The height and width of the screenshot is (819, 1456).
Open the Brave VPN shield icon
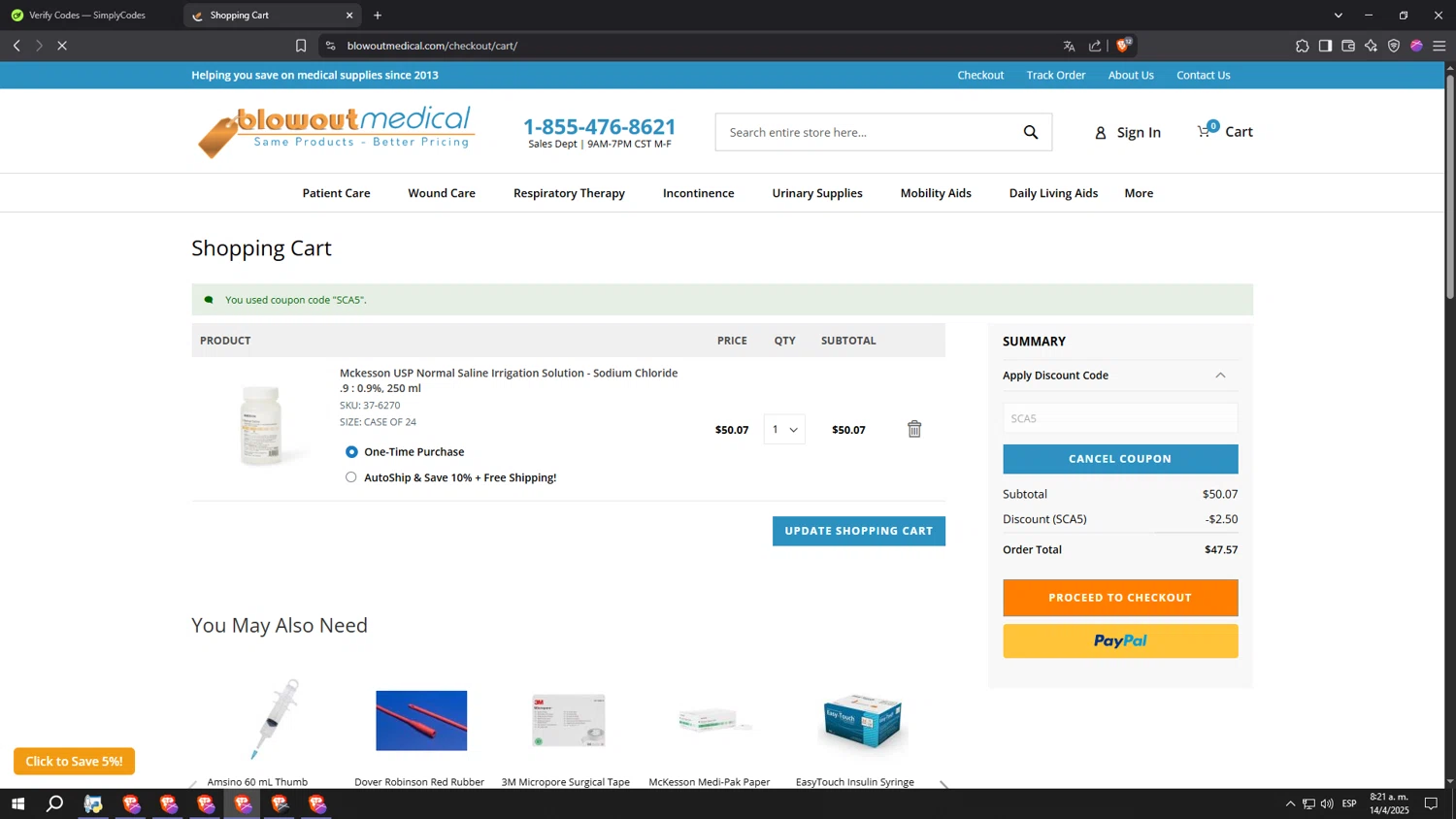[1394, 46]
